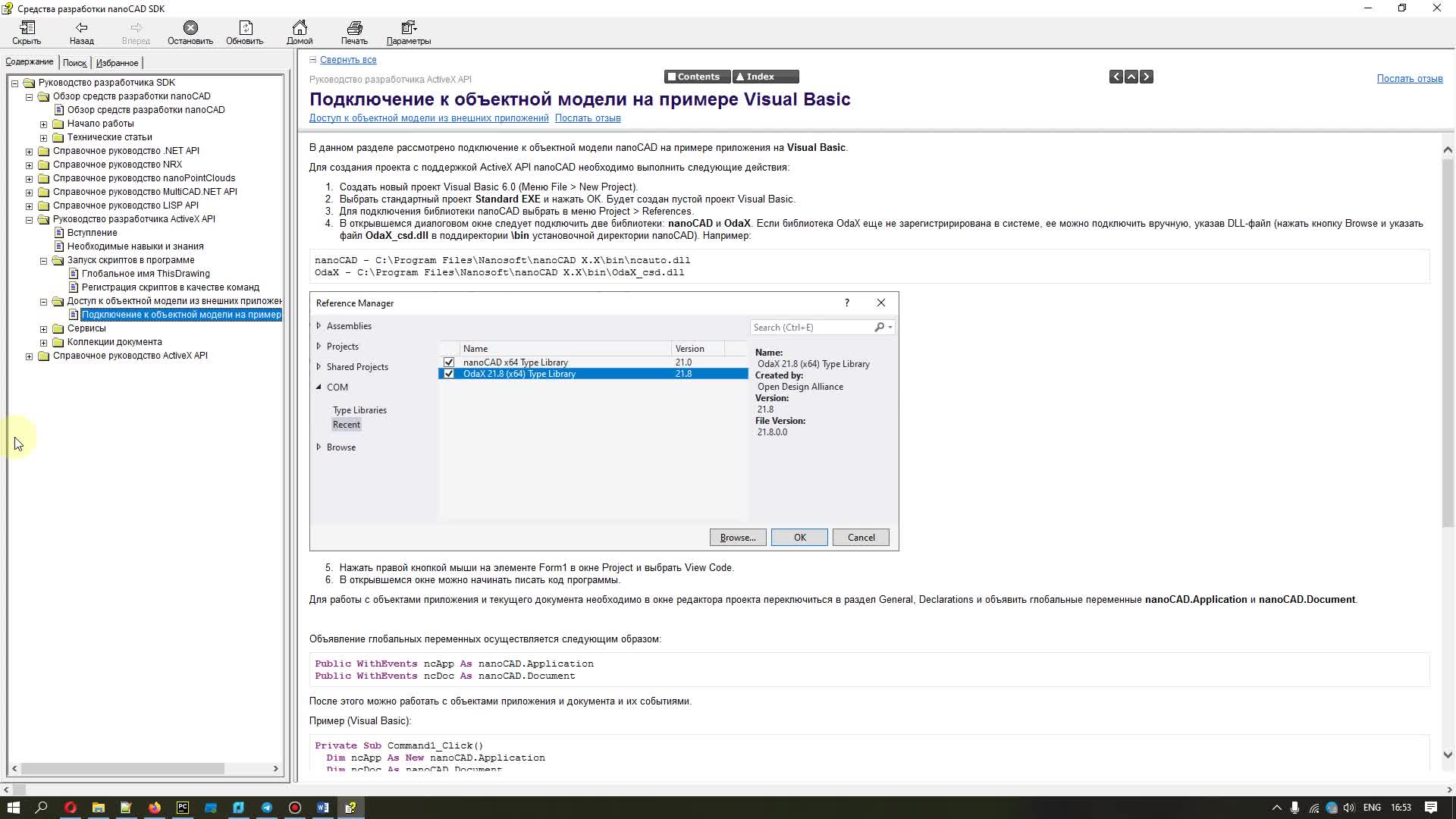Expand Справочное руководство ActiveX API node
Viewport: 1456px width, 819px height.
(x=30, y=356)
